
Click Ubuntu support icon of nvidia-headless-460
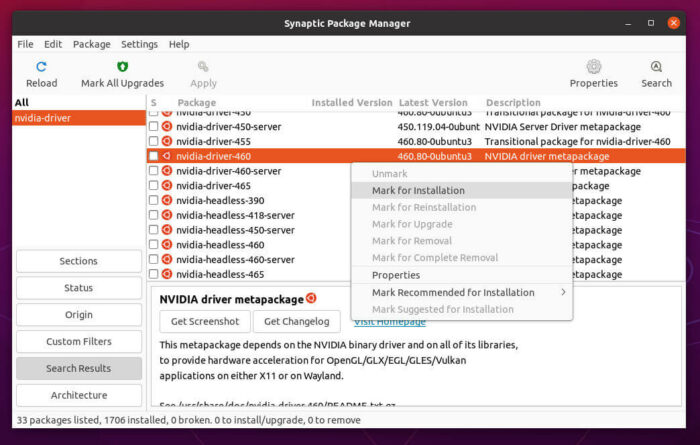(167, 244)
